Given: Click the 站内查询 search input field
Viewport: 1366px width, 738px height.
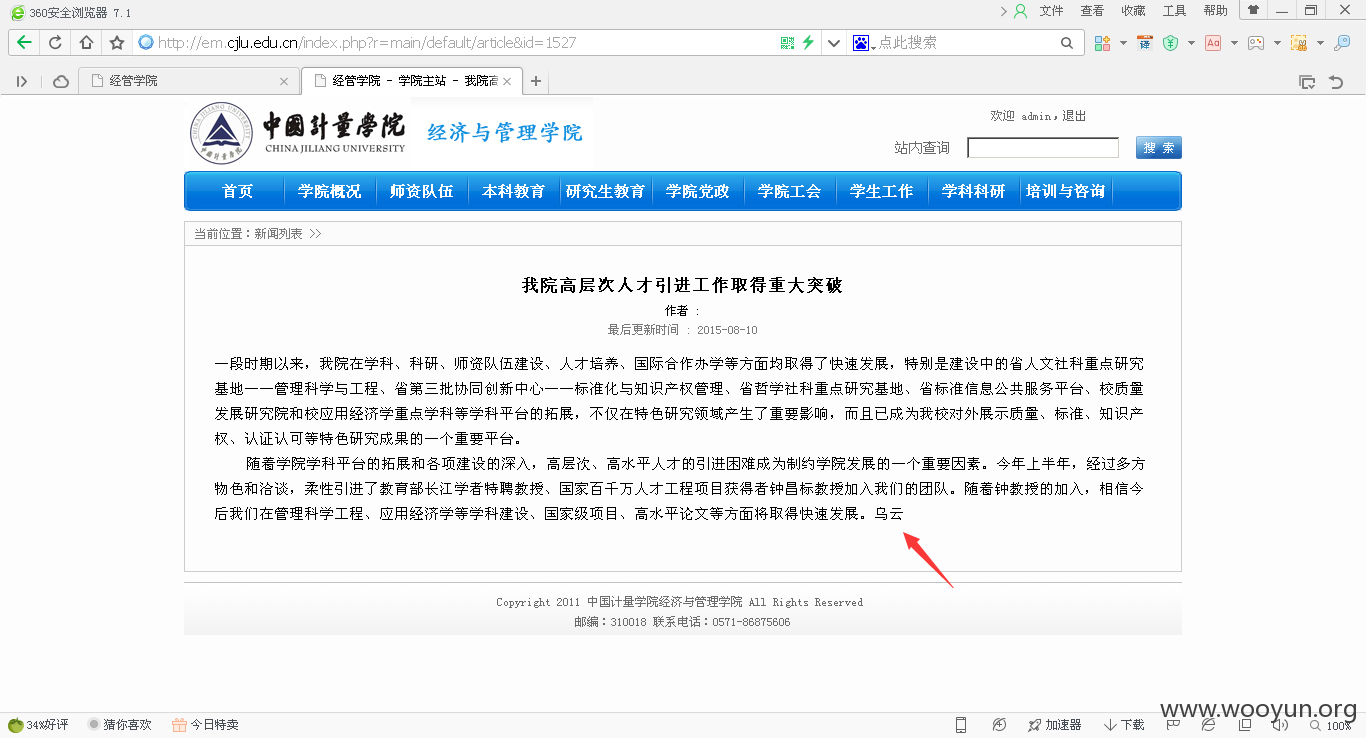Looking at the screenshot, I should (1043, 148).
